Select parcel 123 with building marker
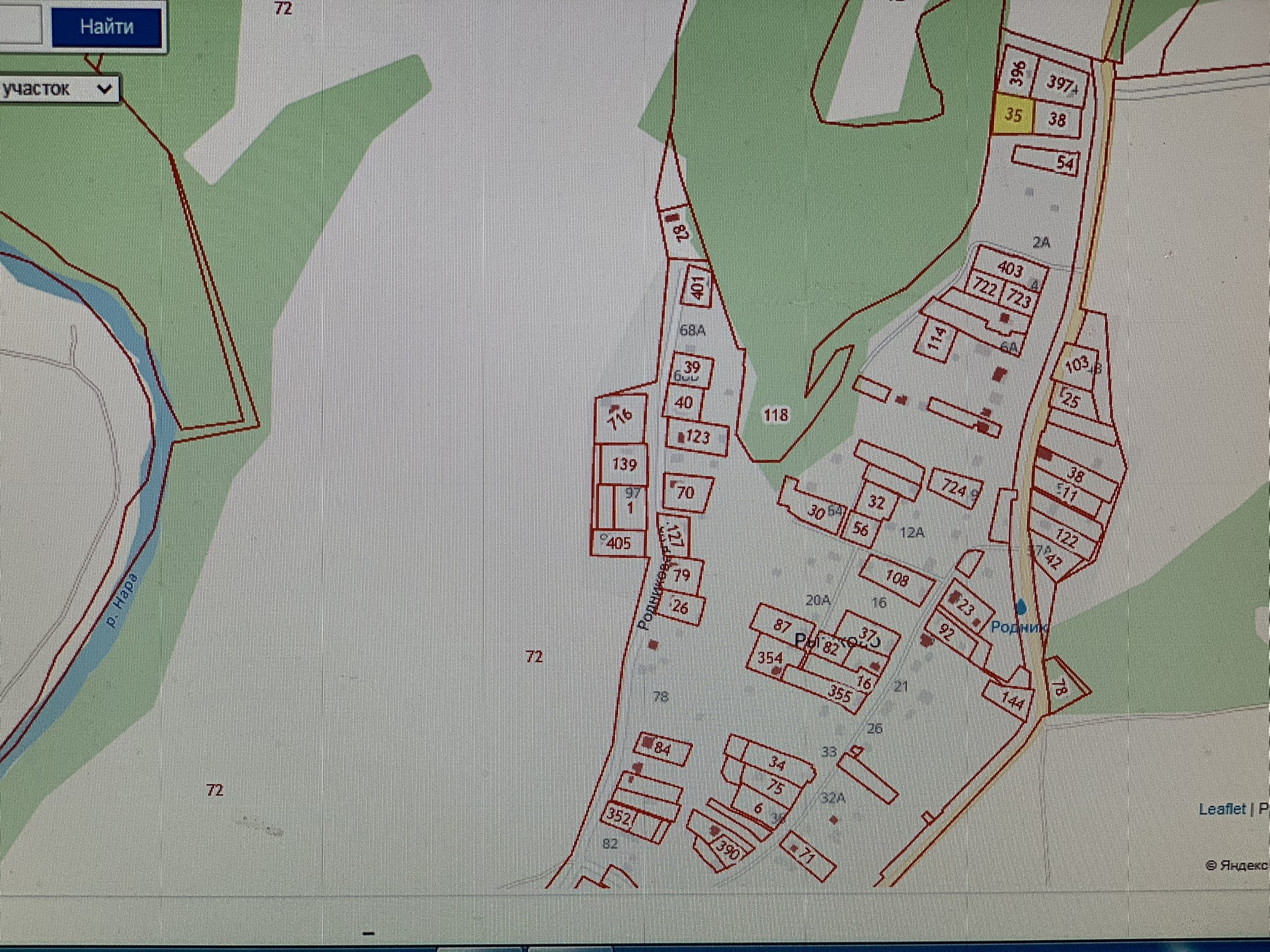 pyautogui.click(x=697, y=437)
